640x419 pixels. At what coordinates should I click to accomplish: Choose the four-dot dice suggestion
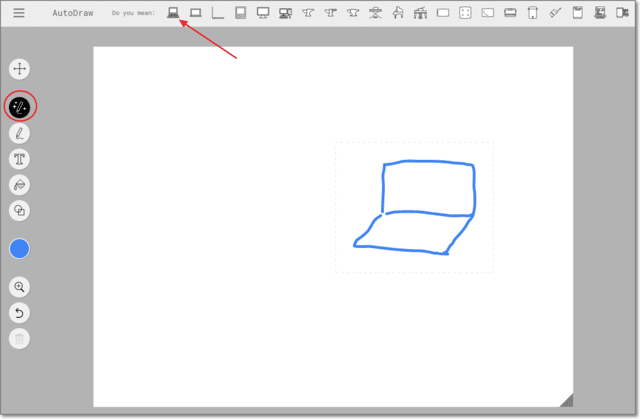pyautogui.click(x=465, y=13)
